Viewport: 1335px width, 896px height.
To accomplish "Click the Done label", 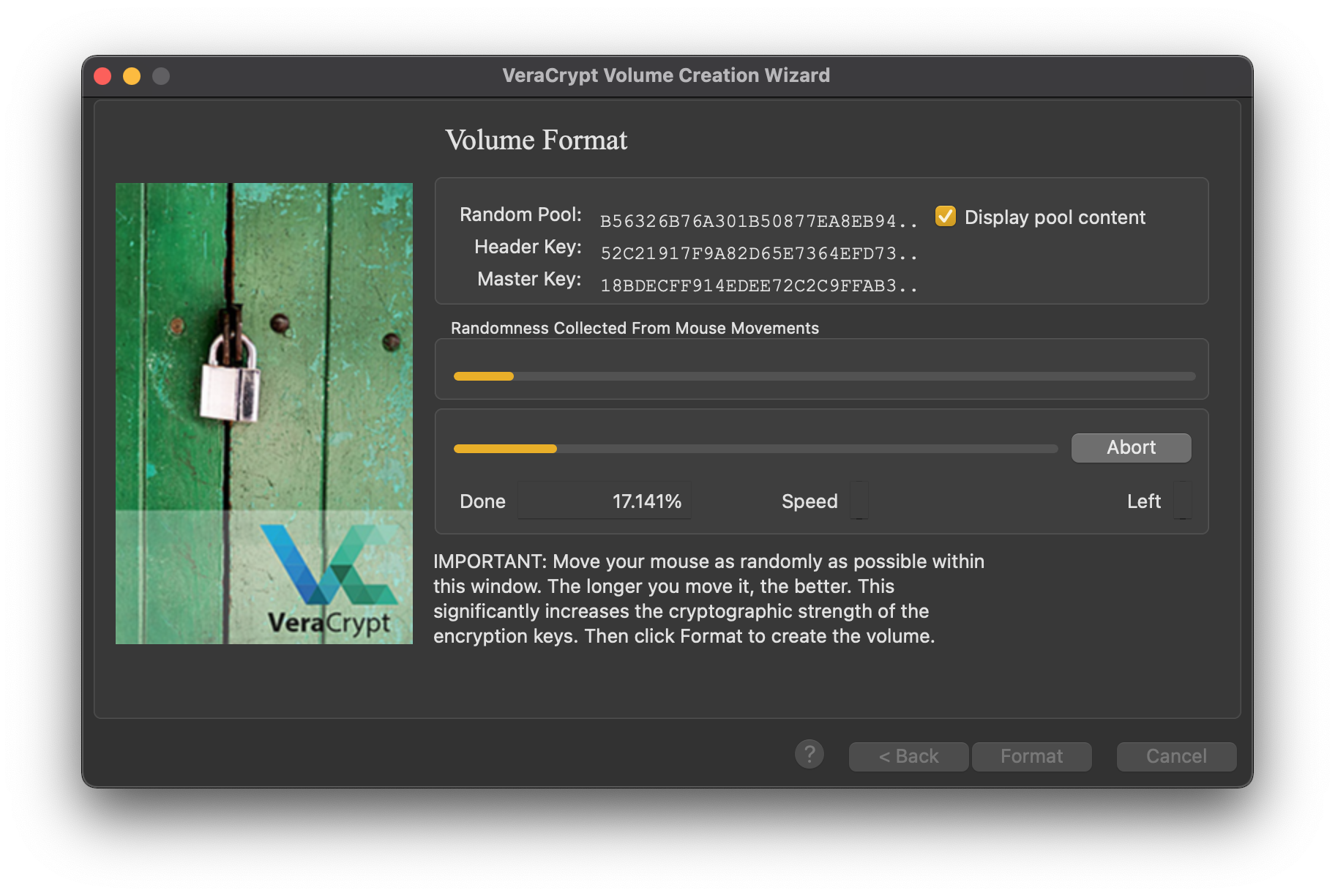I will [x=482, y=501].
